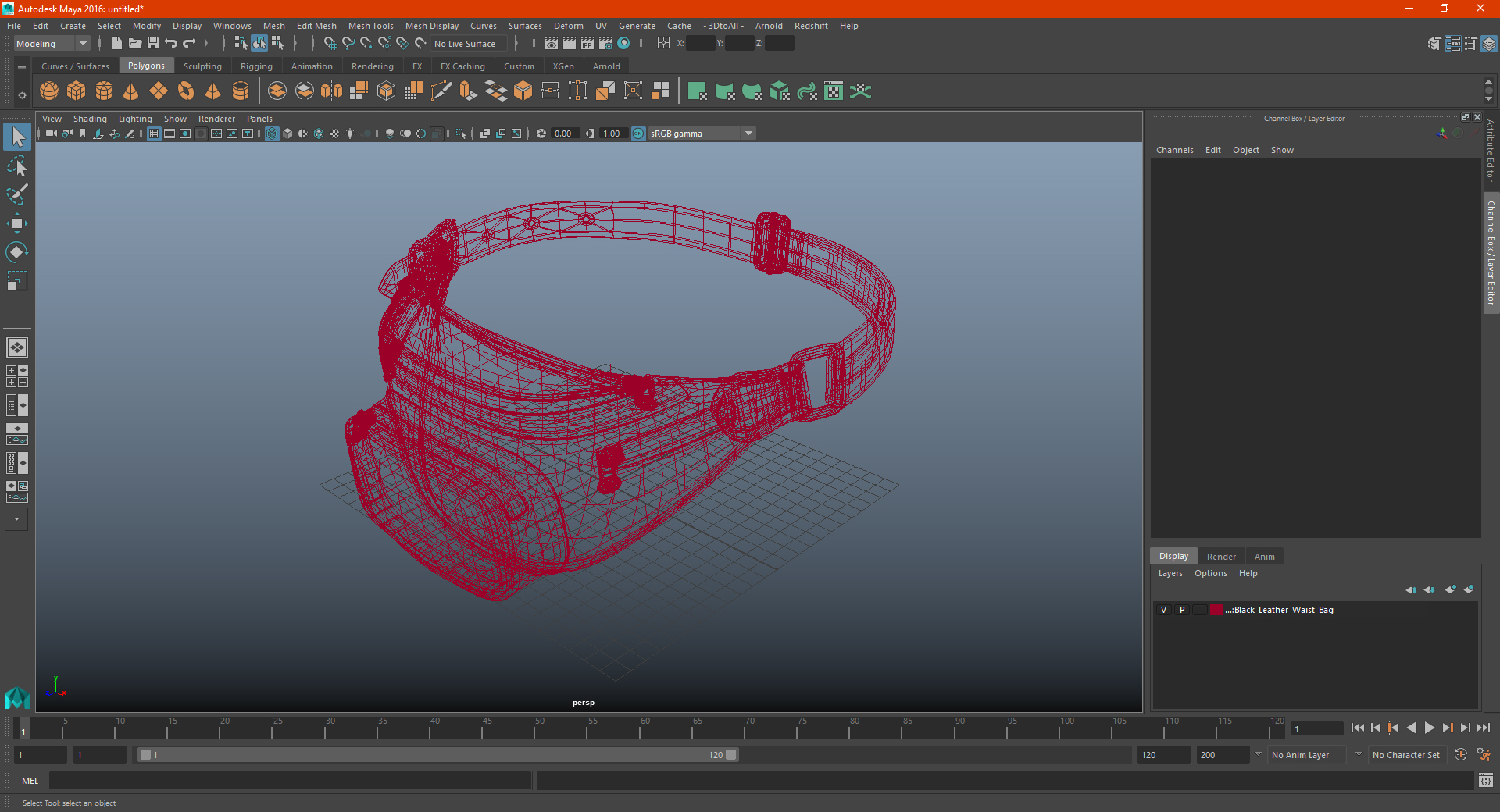
Task: Click the red color swatch of the waist bag layer
Action: pos(1217,610)
